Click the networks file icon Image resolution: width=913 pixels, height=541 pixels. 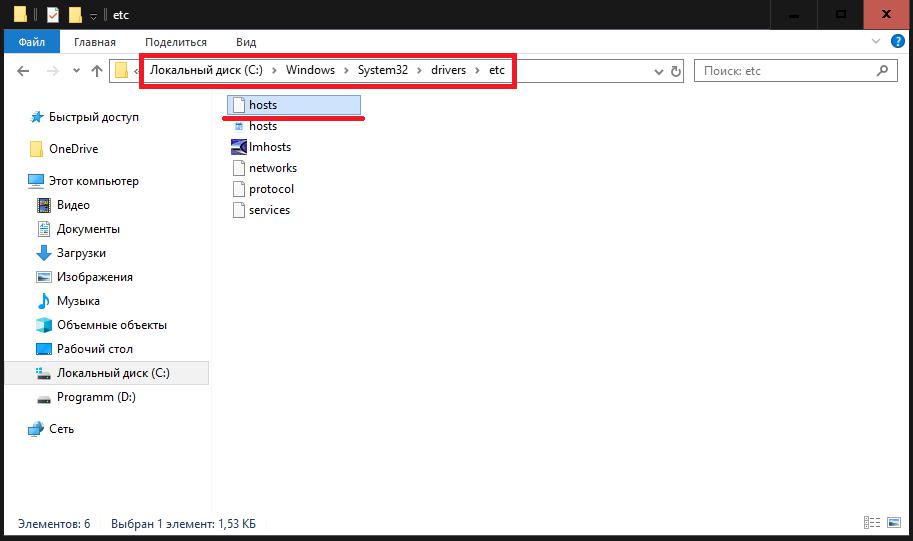(x=239, y=168)
